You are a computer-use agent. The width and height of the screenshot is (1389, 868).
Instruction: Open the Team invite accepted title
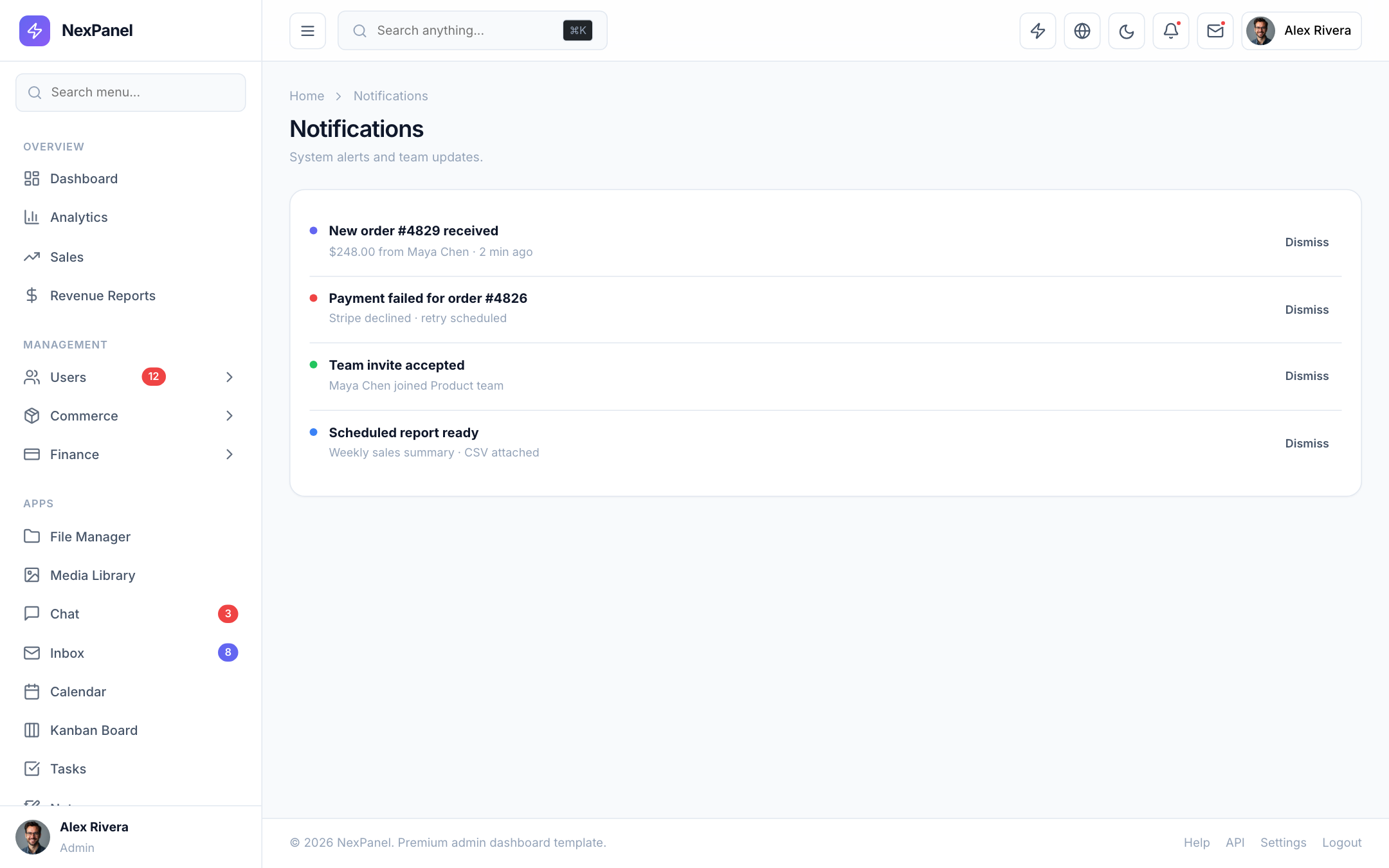[x=396, y=365]
